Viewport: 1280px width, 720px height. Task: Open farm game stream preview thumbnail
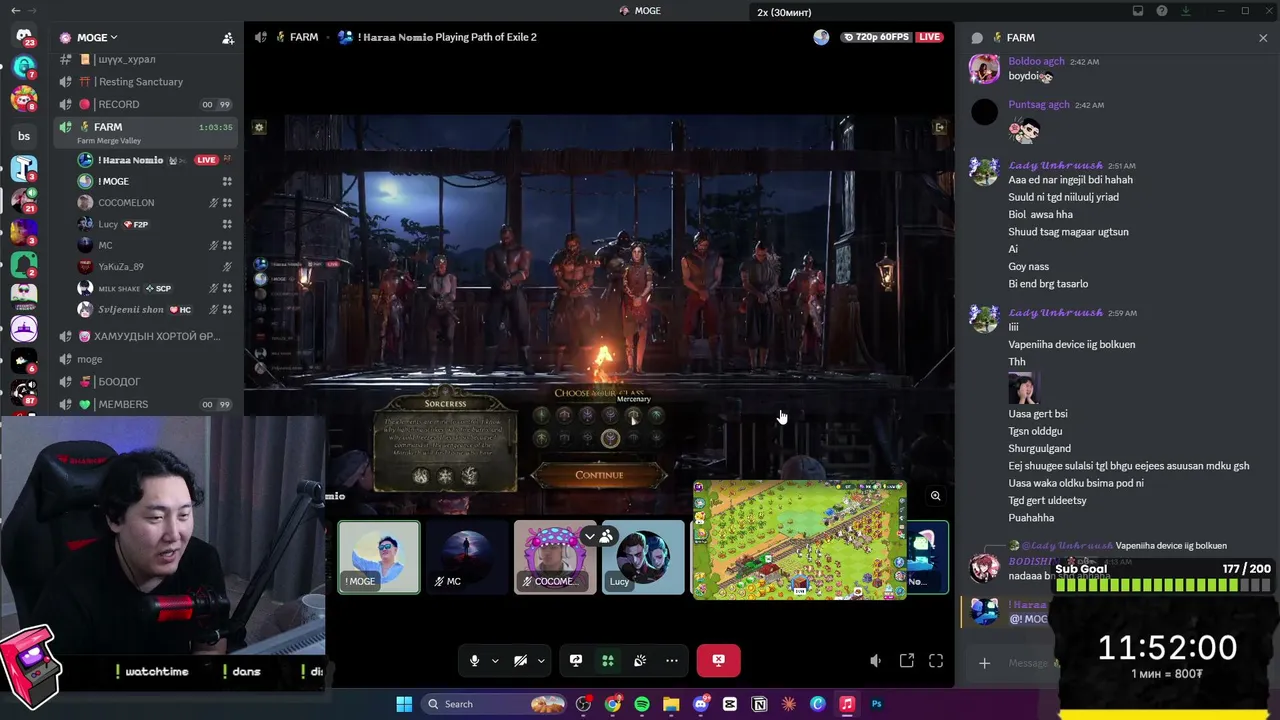[800, 540]
